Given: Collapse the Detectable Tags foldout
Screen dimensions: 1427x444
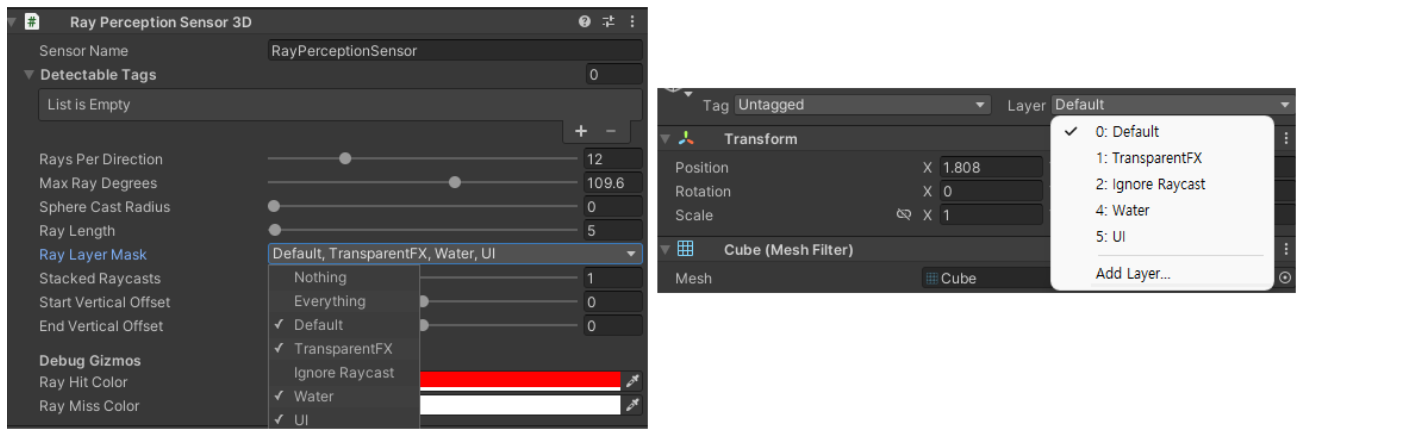Looking at the screenshot, I should (x=29, y=75).
